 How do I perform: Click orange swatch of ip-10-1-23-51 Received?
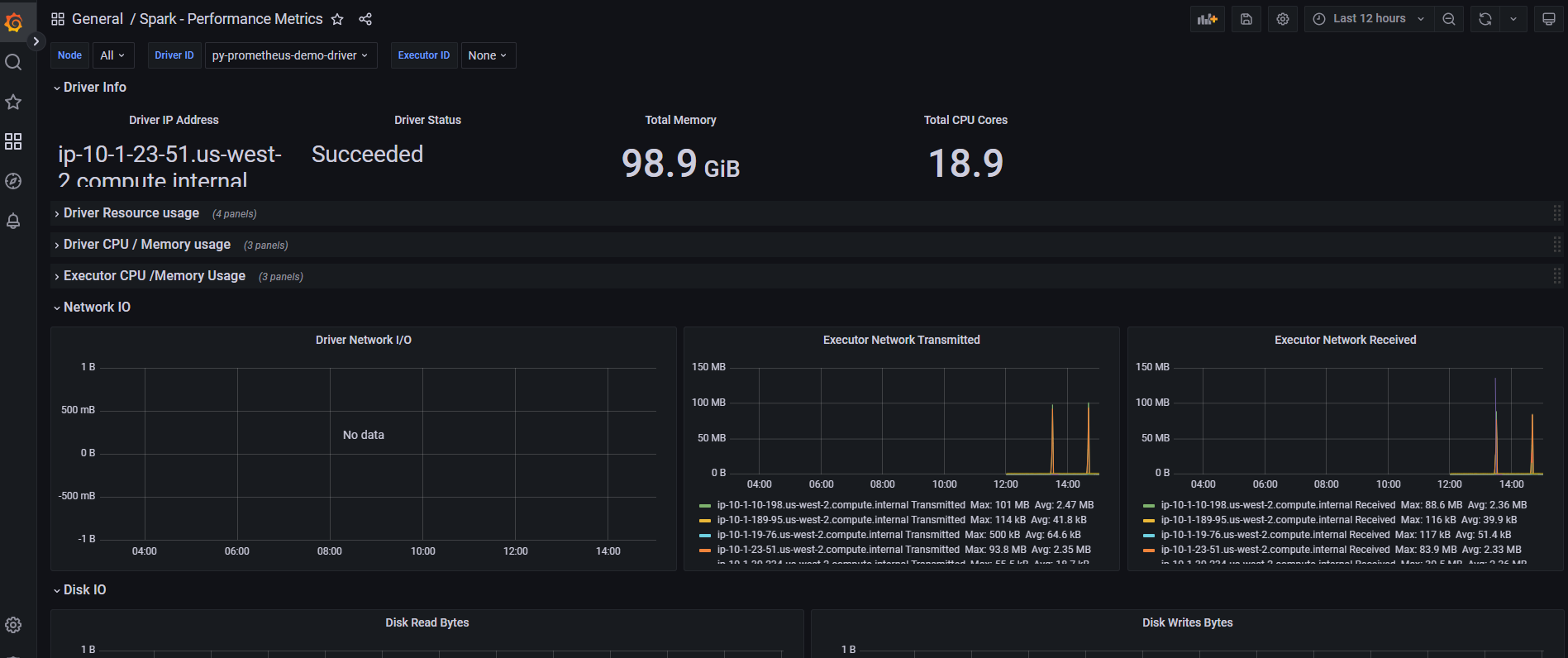[1149, 550]
